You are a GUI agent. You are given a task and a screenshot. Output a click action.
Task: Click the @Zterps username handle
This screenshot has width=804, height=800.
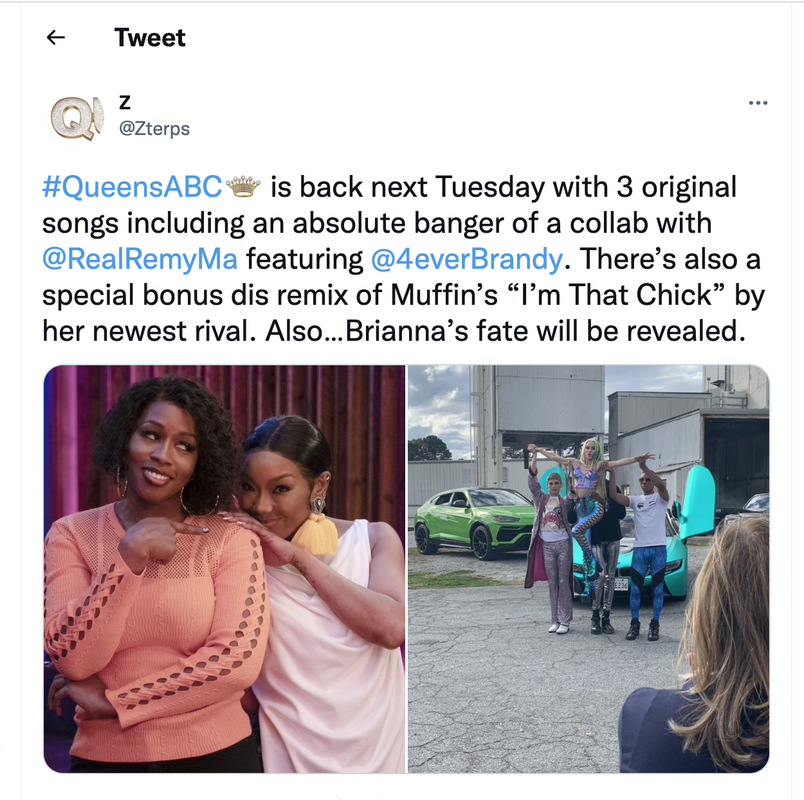[154, 128]
